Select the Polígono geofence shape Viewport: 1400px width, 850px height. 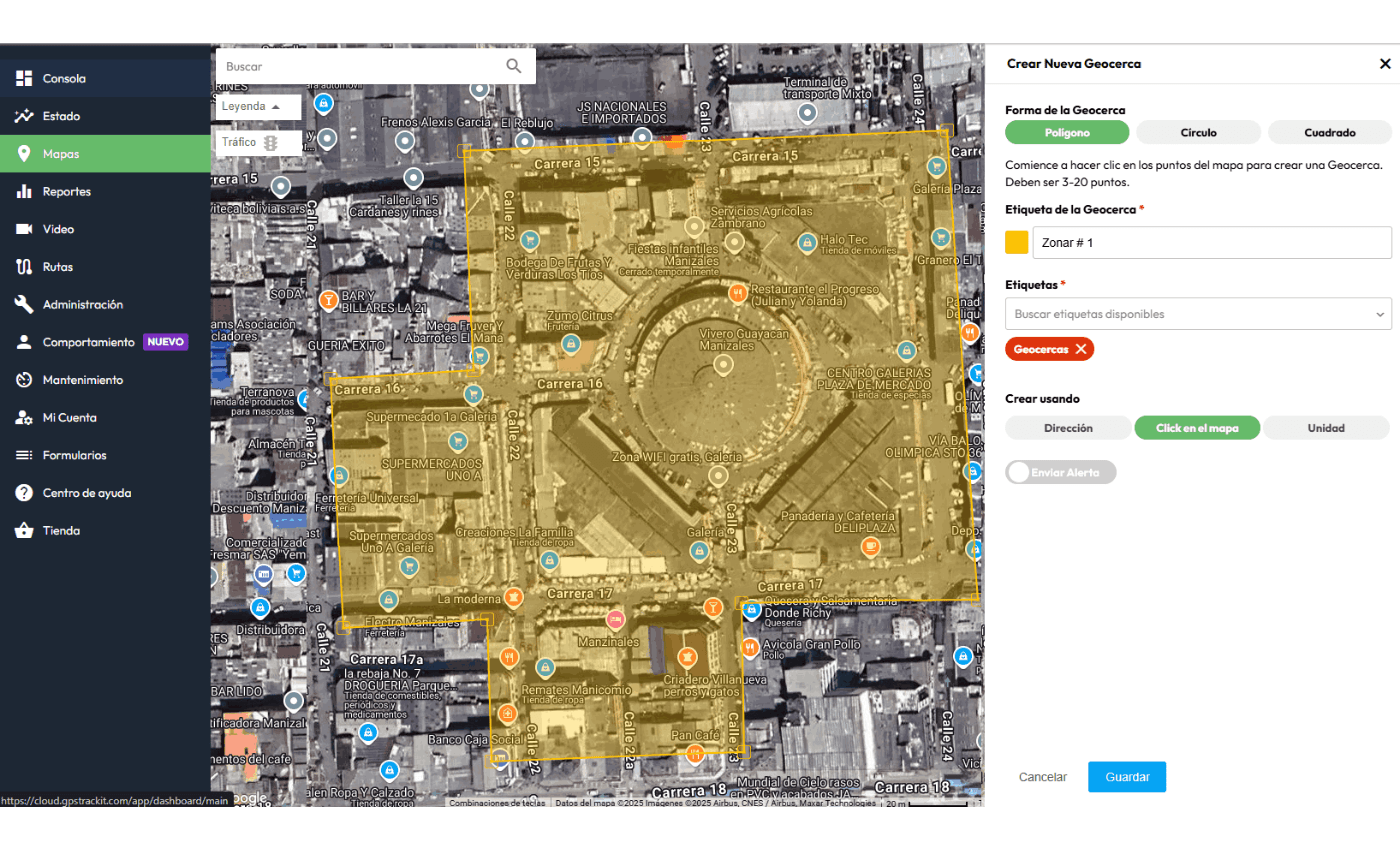(x=1067, y=132)
